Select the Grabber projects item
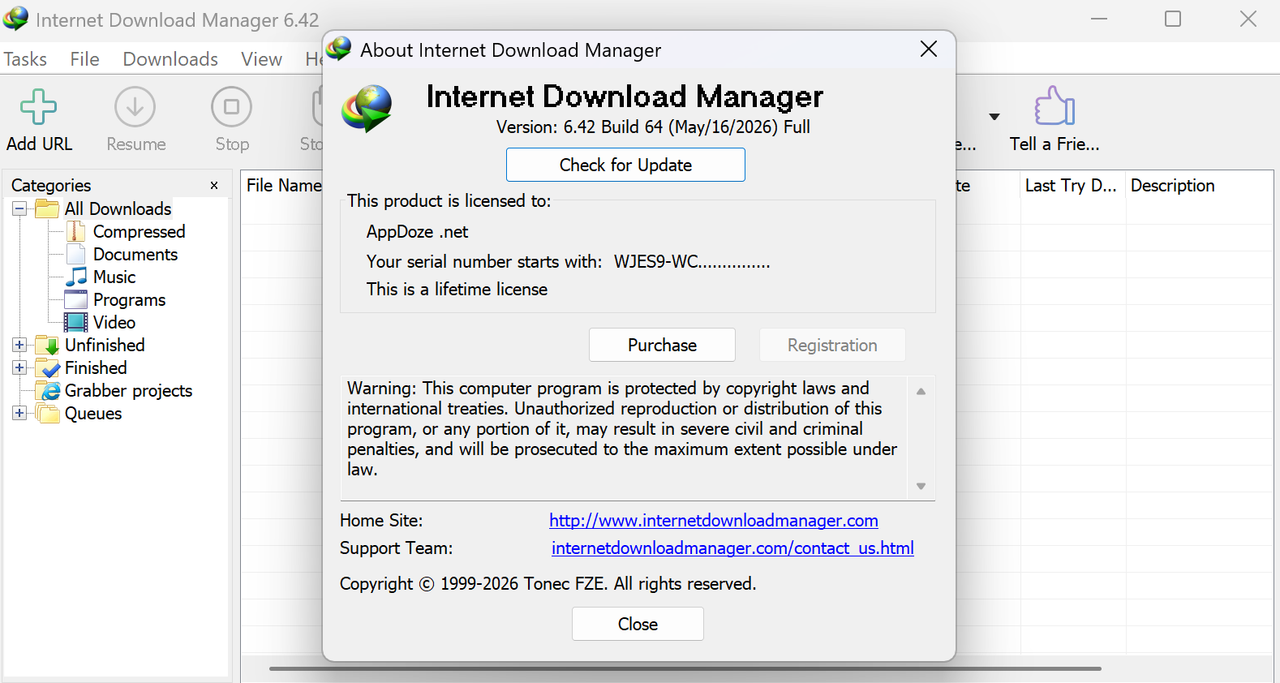Image resolution: width=1280 pixels, height=683 pixels. pyautogui.click(x=128, y=391)
